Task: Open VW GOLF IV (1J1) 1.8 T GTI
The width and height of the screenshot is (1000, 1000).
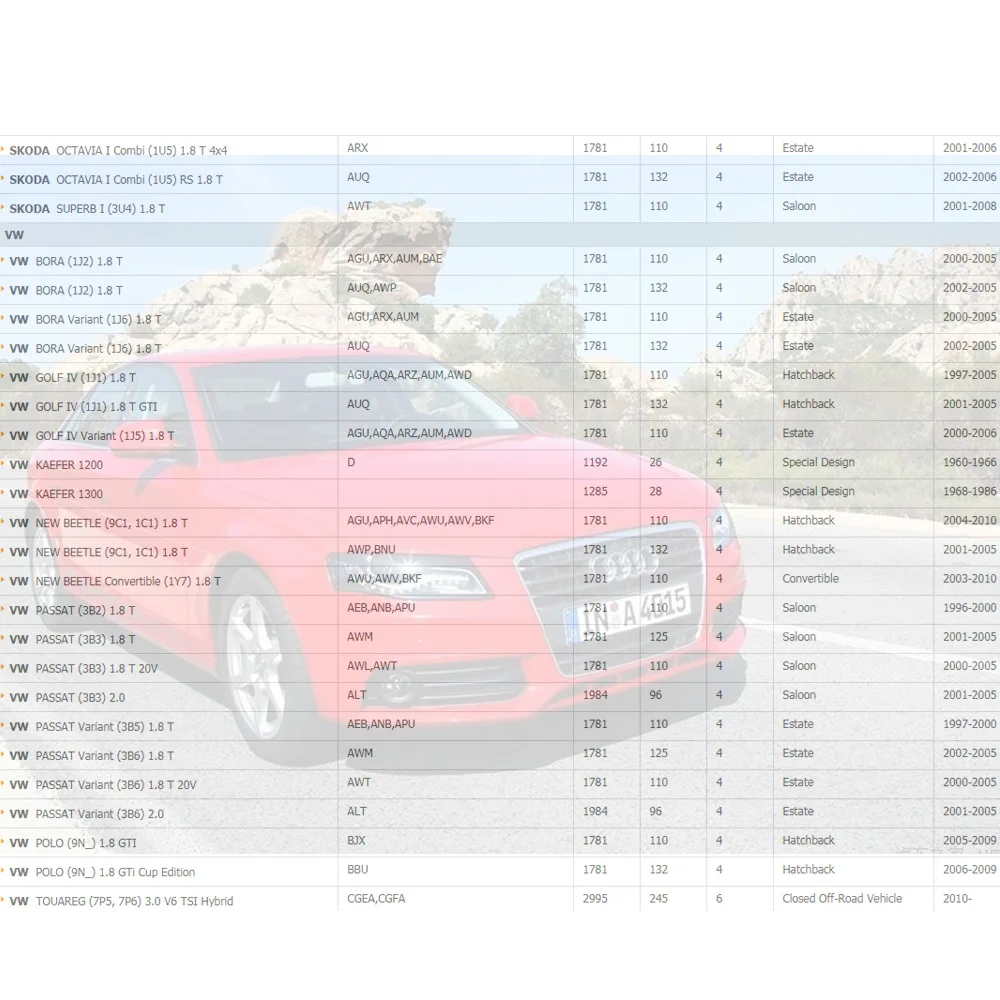Action: [x=84, y=407]
